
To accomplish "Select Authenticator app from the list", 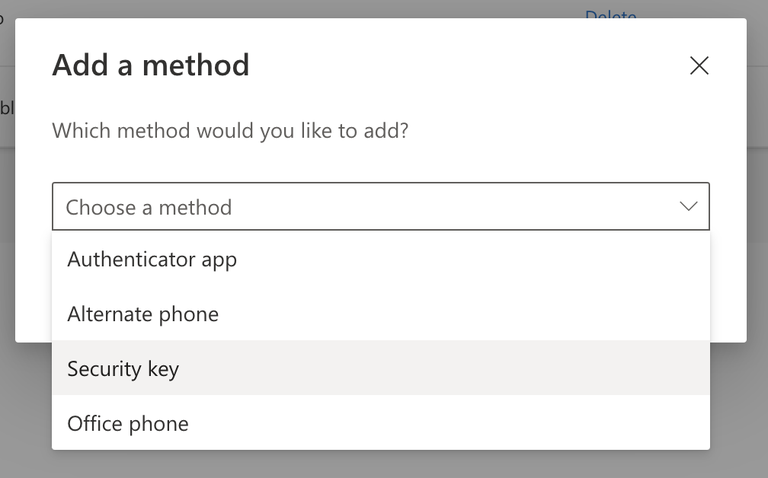I will (x=152, y=260).
